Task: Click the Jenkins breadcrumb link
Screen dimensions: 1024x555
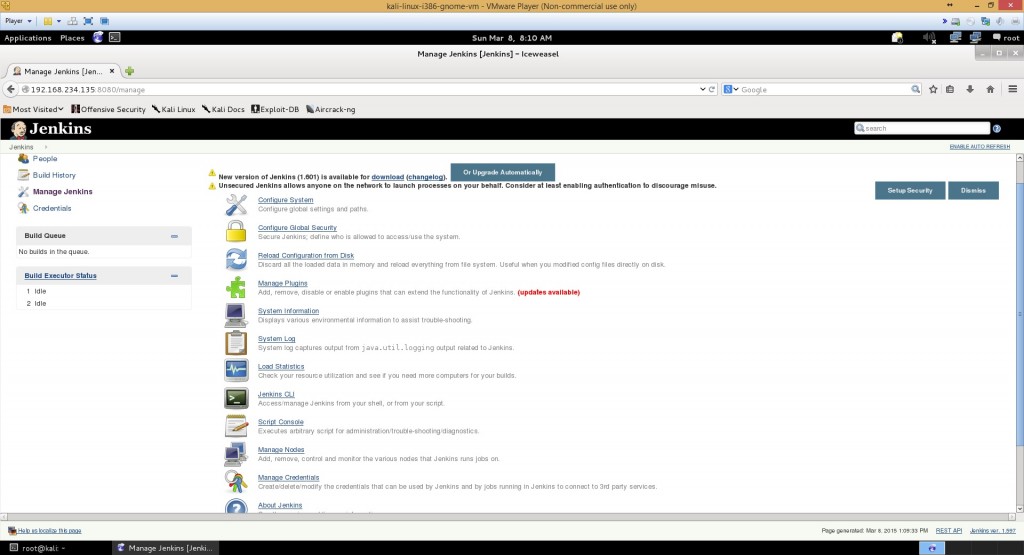Action: (21, 147)
